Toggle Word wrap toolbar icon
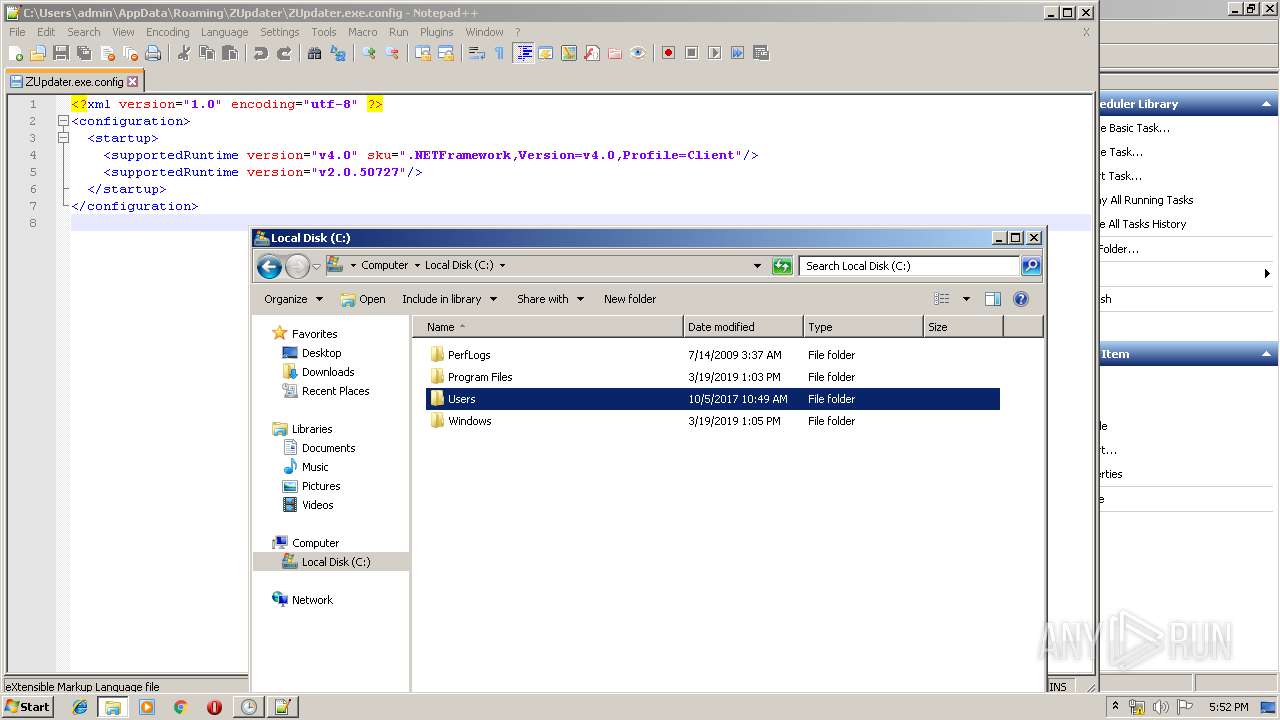 pos(477,53)
